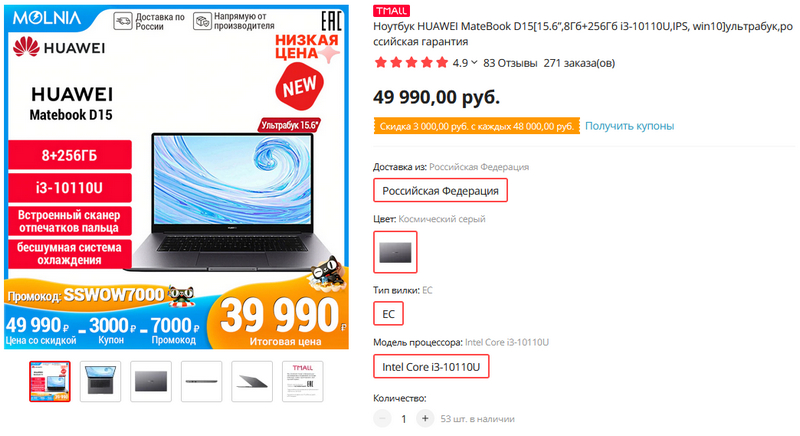Open the 83 Отзывы reviews link

click(x=510, y=63)
